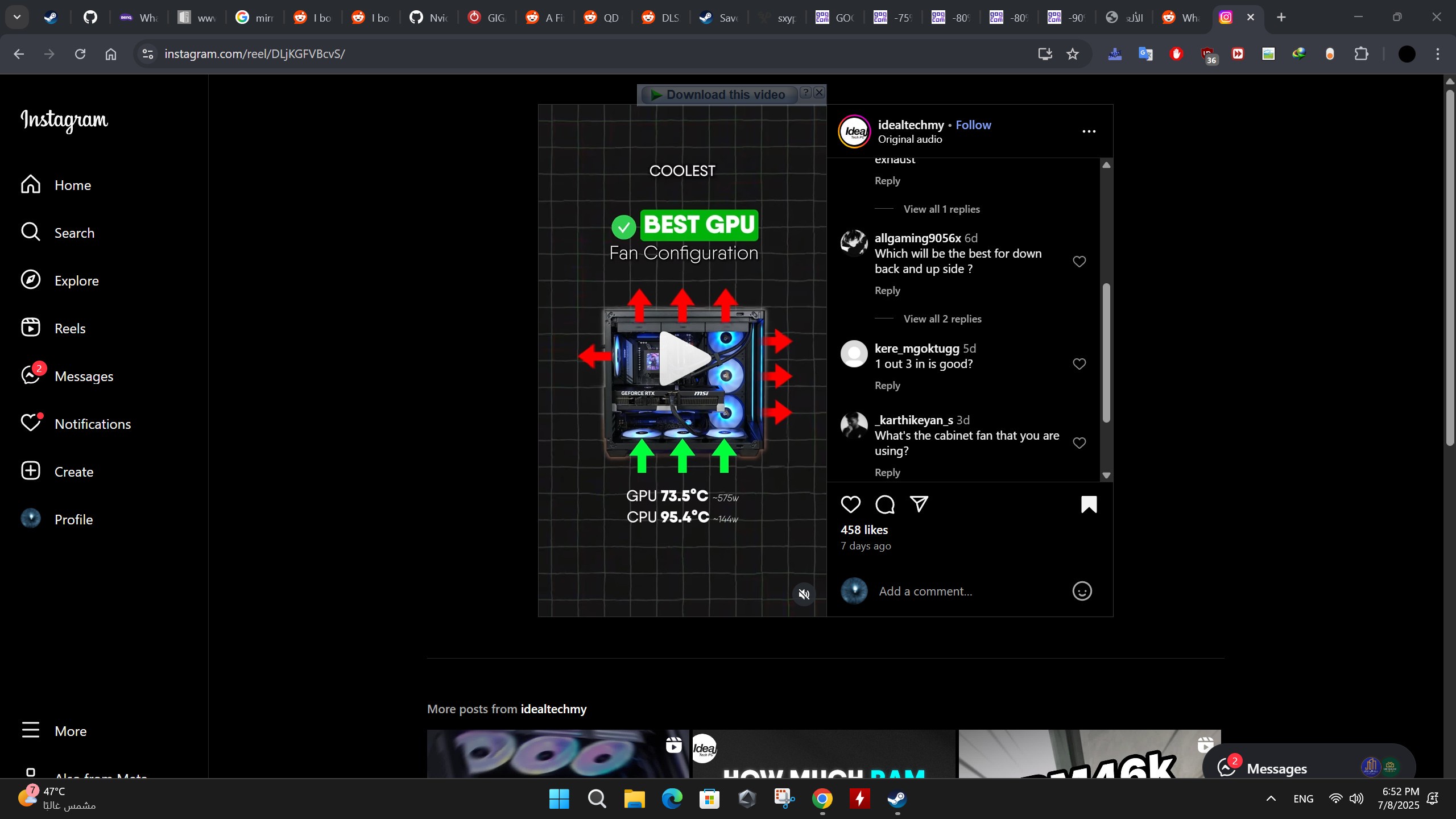Click Download this video banner
This screenshot has height=819, width=1456.
click(718, 95)
